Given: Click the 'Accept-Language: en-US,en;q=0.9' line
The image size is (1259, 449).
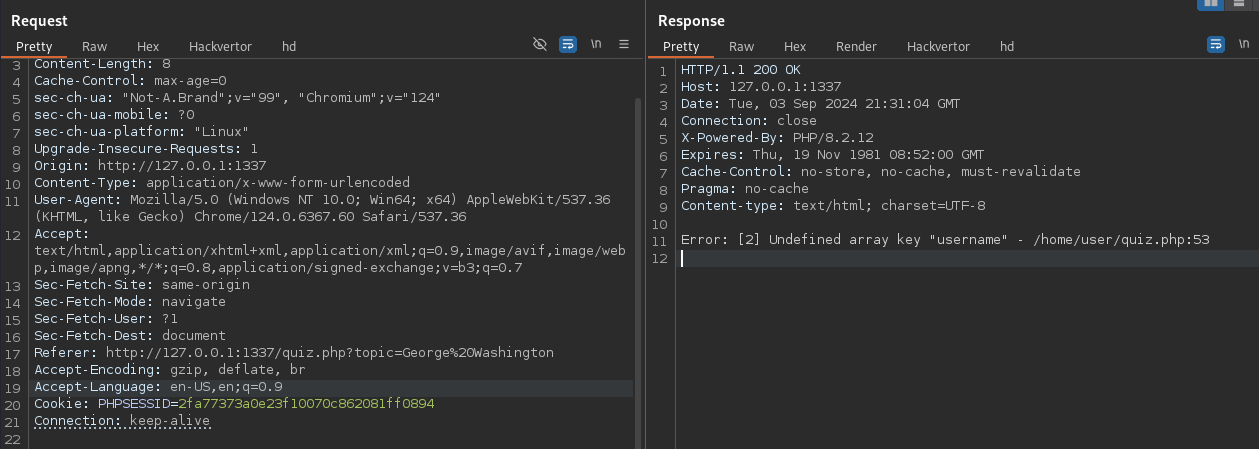Looking at the screenshot, I should 158,387.
